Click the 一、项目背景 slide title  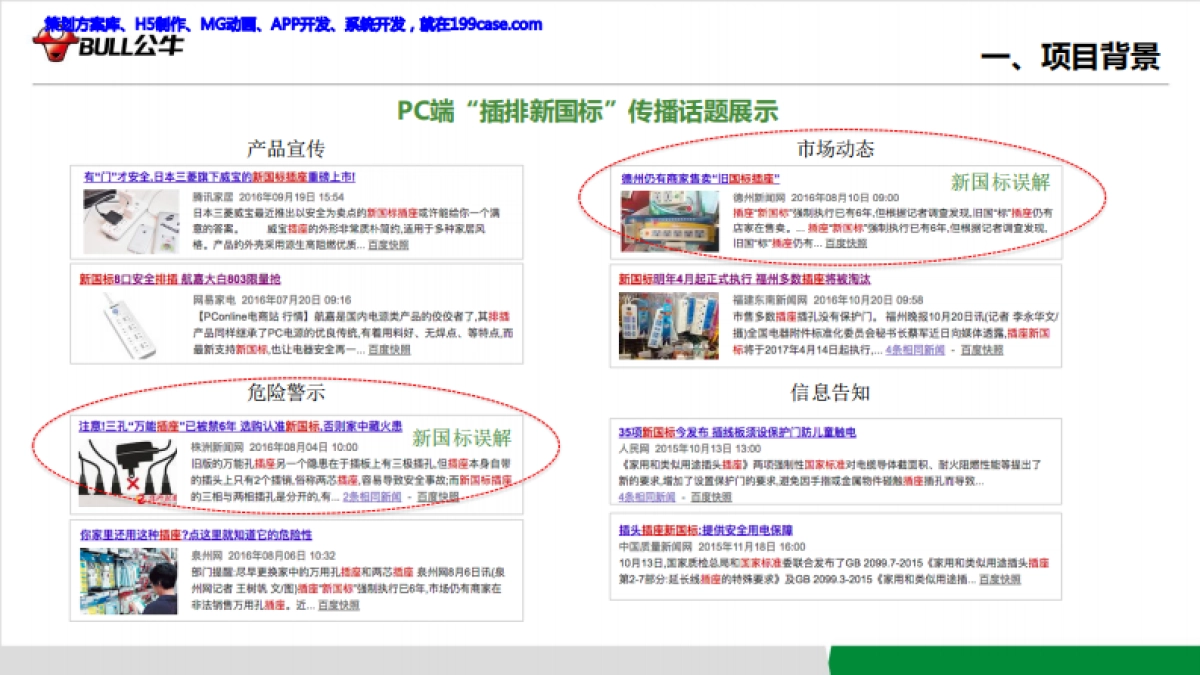click(x=1071, y=57)
